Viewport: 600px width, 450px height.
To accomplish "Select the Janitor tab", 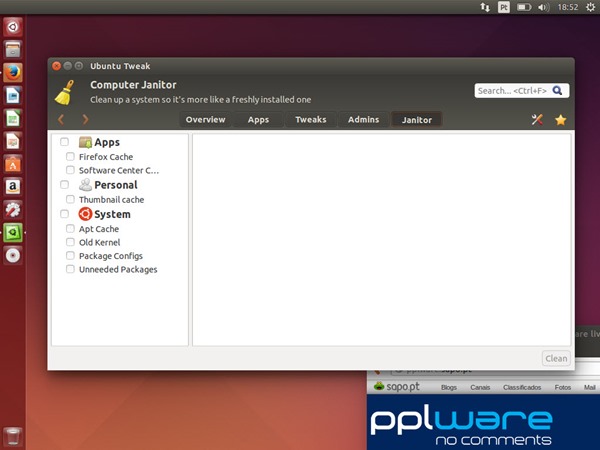I will tap(417, 120).
